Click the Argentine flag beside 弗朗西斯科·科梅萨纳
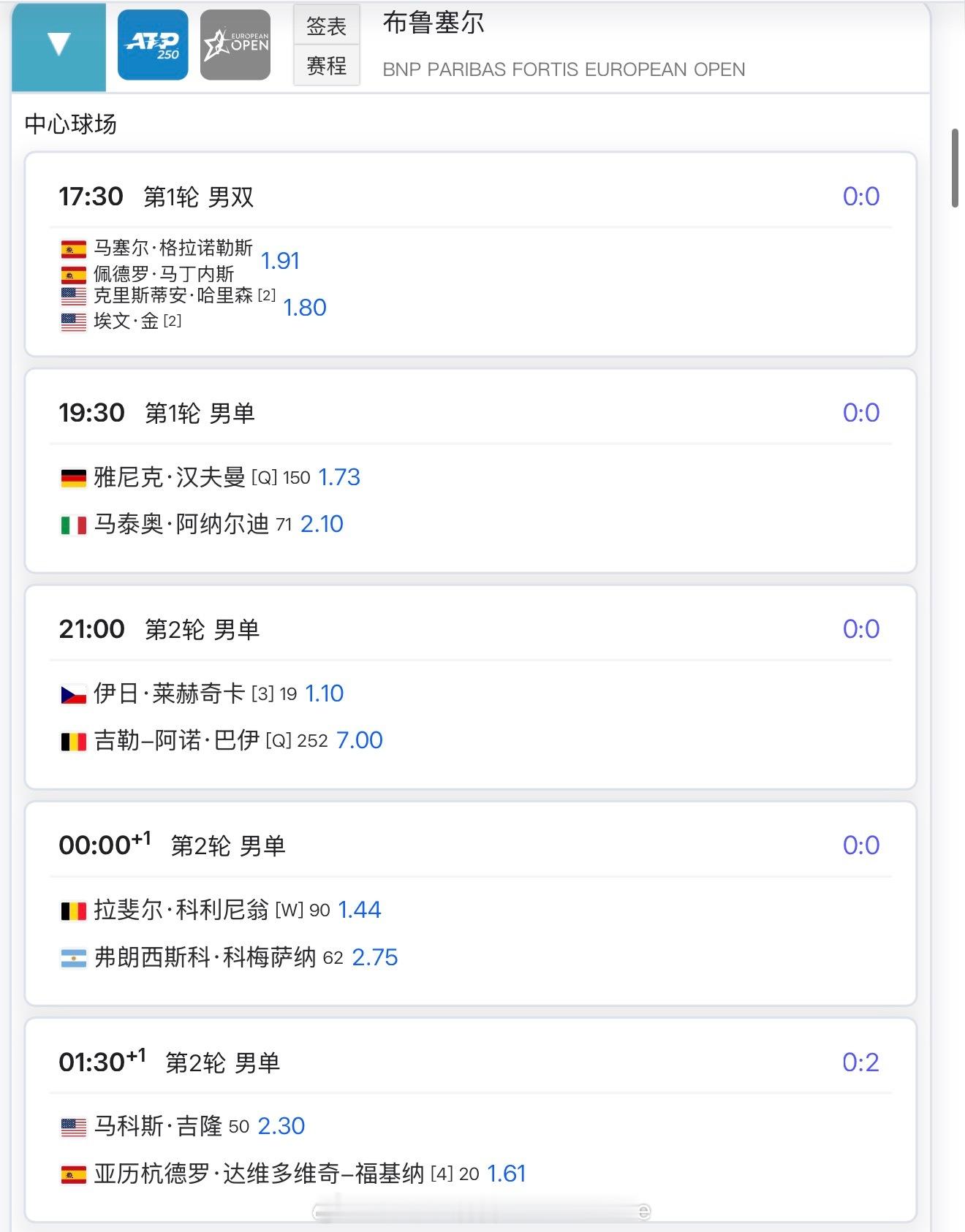Image resolution: width=965 pixels, height=1232 pixels. click(x=73, y=959)
